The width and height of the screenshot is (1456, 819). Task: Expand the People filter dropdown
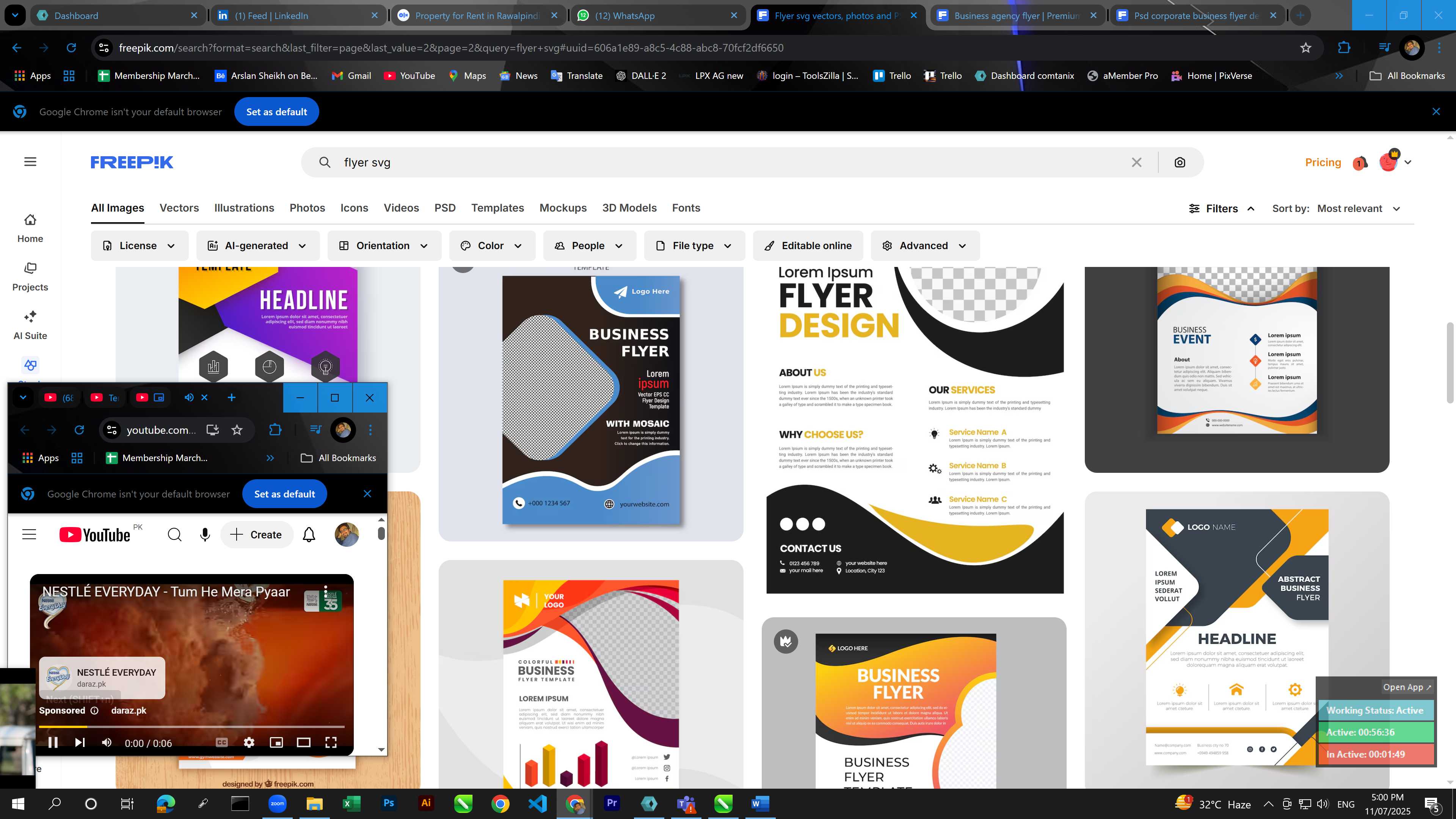point(590,246)
